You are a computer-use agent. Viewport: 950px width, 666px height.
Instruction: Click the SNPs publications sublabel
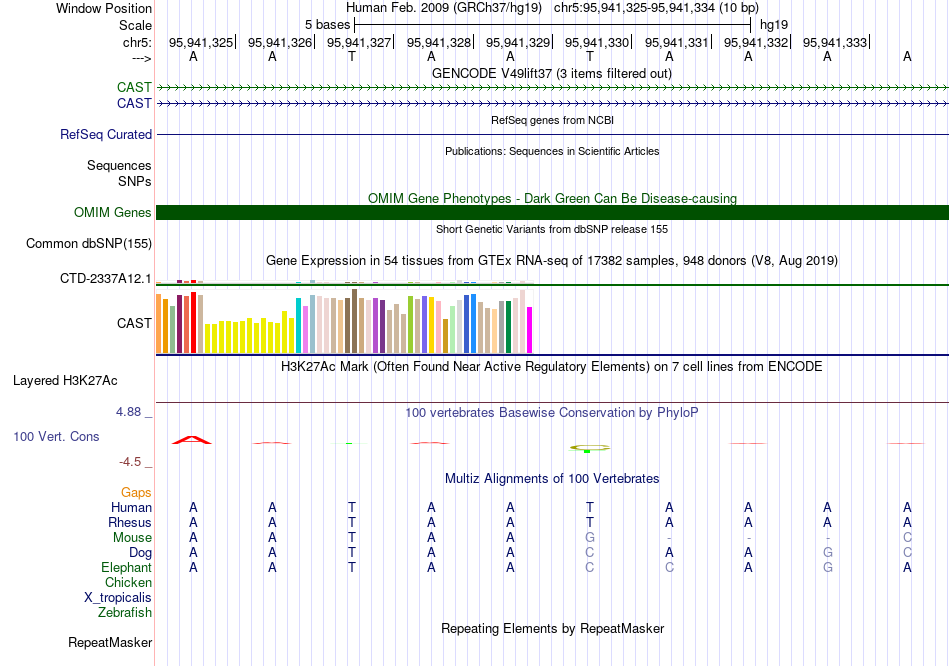tap(135, 181)
